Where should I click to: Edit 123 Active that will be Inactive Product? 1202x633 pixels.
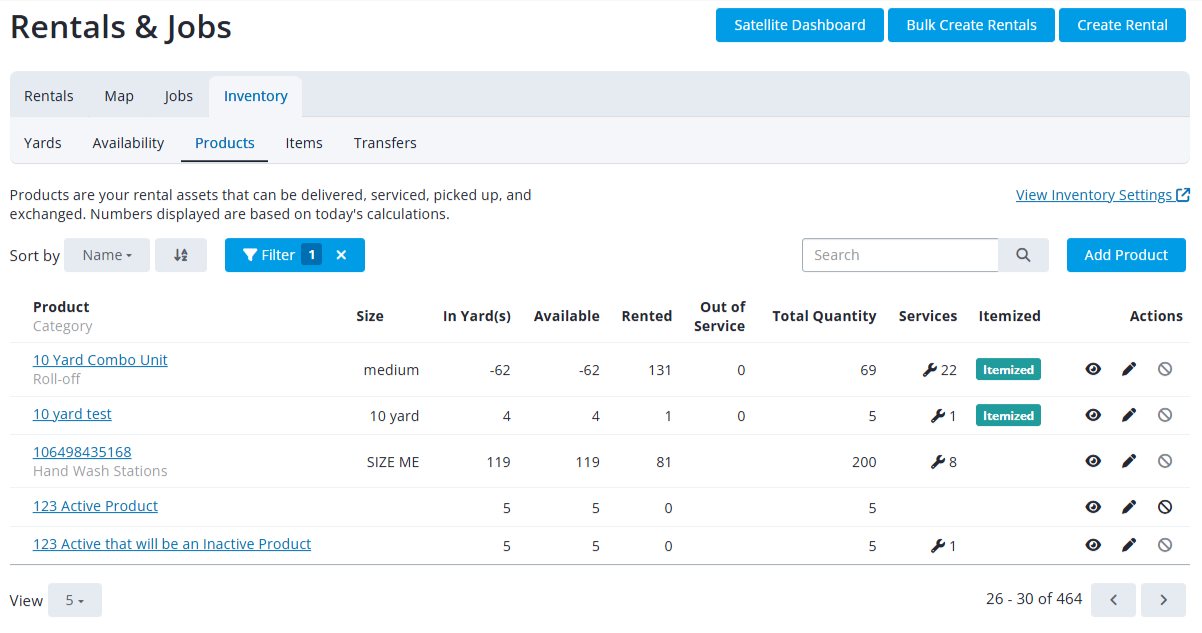point(1129,545)
